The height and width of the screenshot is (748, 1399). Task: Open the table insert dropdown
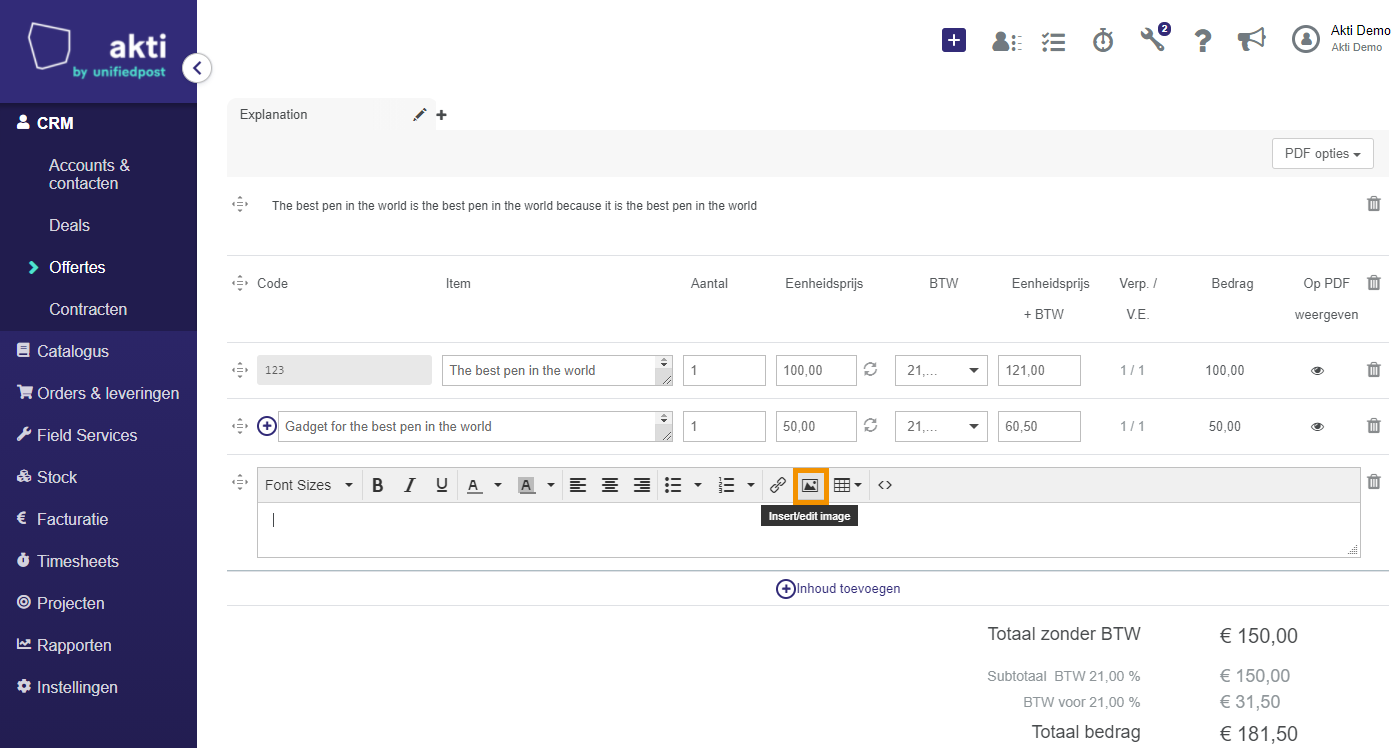[848, 485]
